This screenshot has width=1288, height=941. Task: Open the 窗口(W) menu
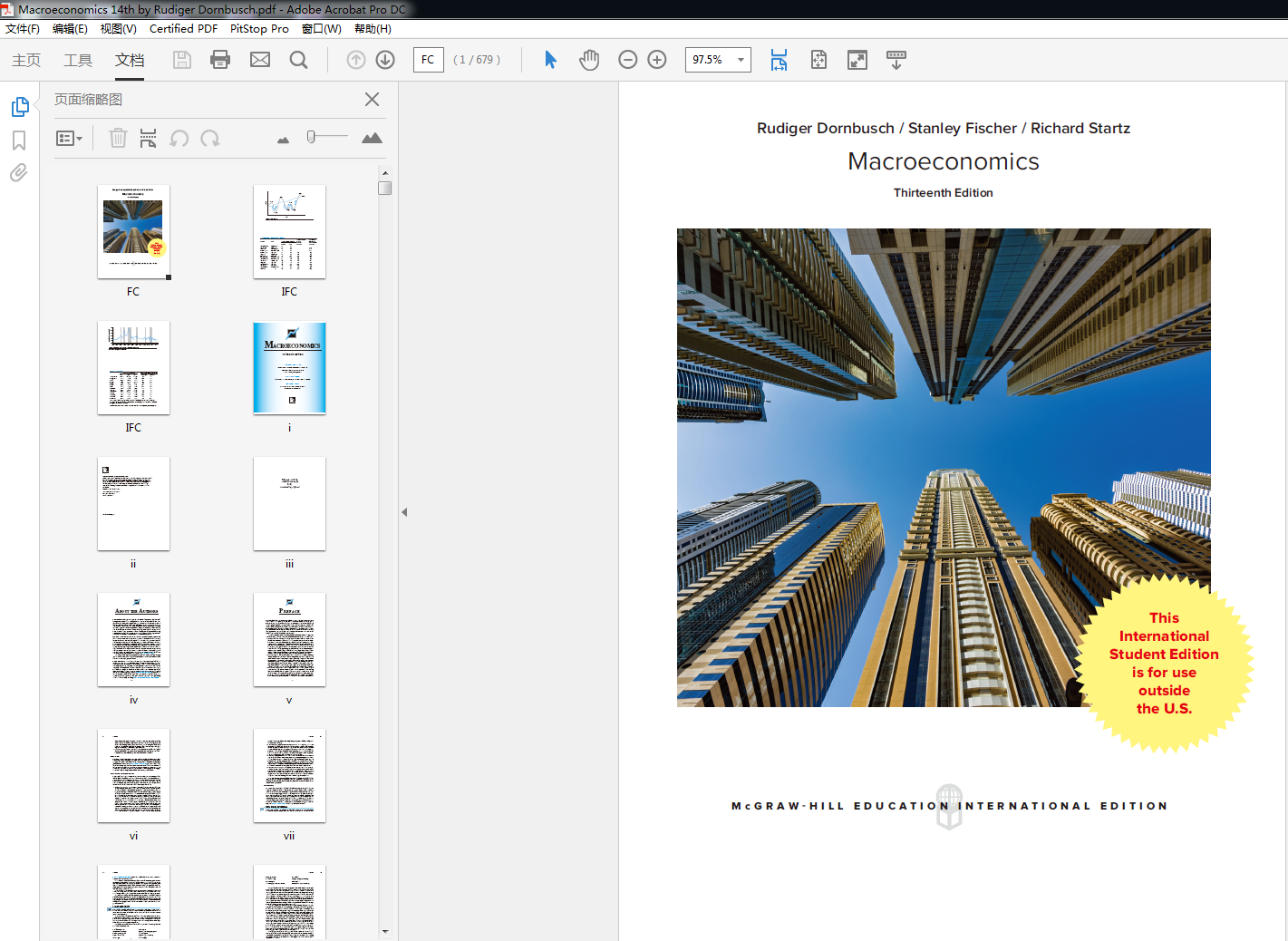322,29
